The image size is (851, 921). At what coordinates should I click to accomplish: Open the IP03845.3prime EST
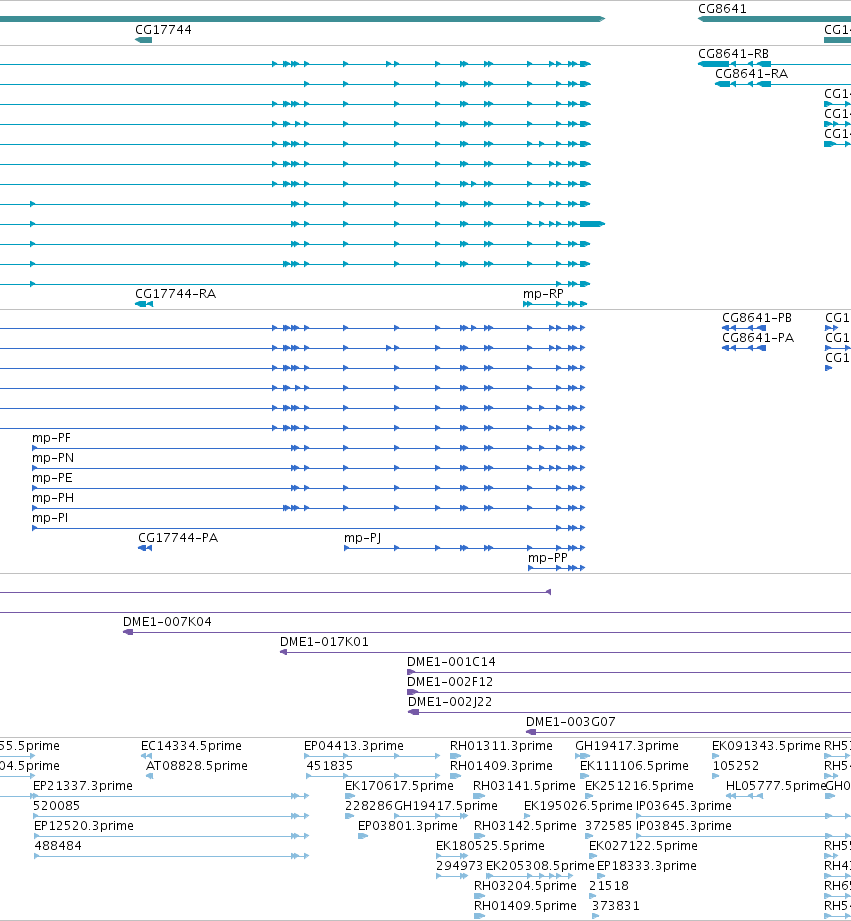point(683,826)
